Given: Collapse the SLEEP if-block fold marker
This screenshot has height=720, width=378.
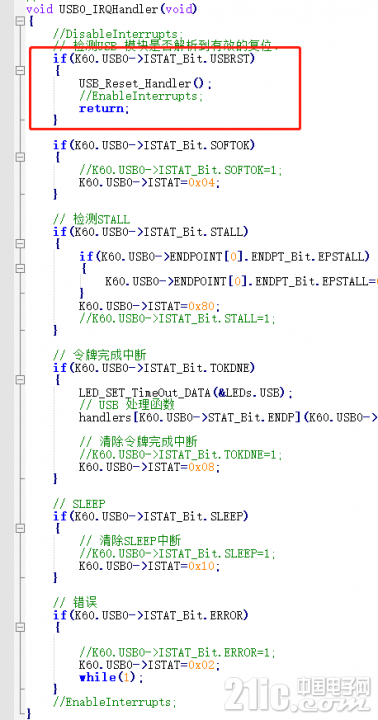Looking at the screenshot, I should (19, 528).
